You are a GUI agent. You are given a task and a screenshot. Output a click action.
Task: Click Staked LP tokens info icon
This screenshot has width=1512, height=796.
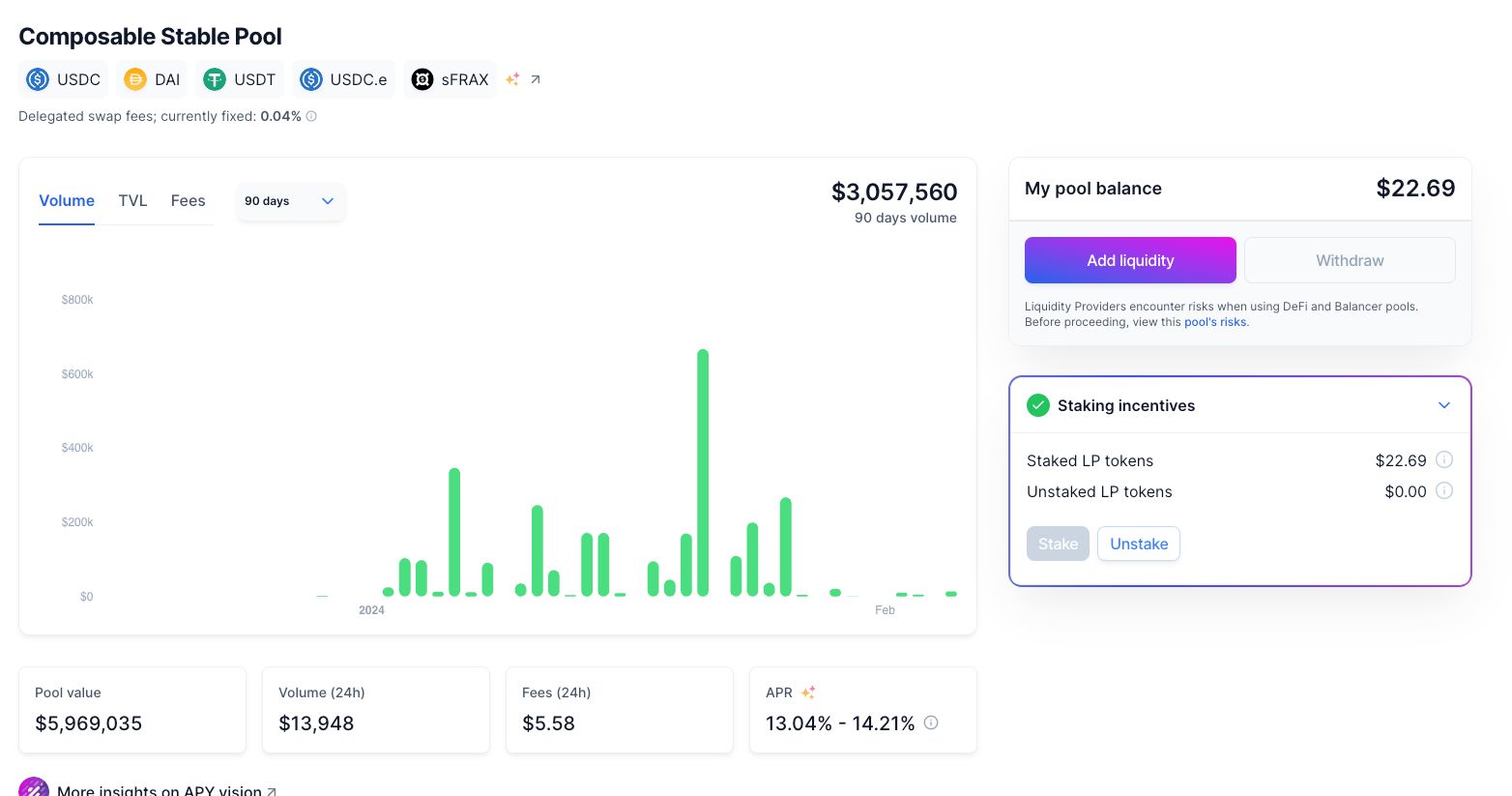[1443, 459]
